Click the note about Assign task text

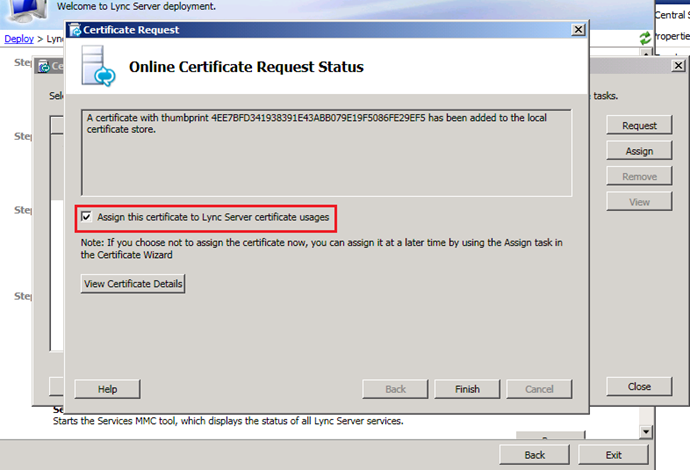tap(322, 249)
